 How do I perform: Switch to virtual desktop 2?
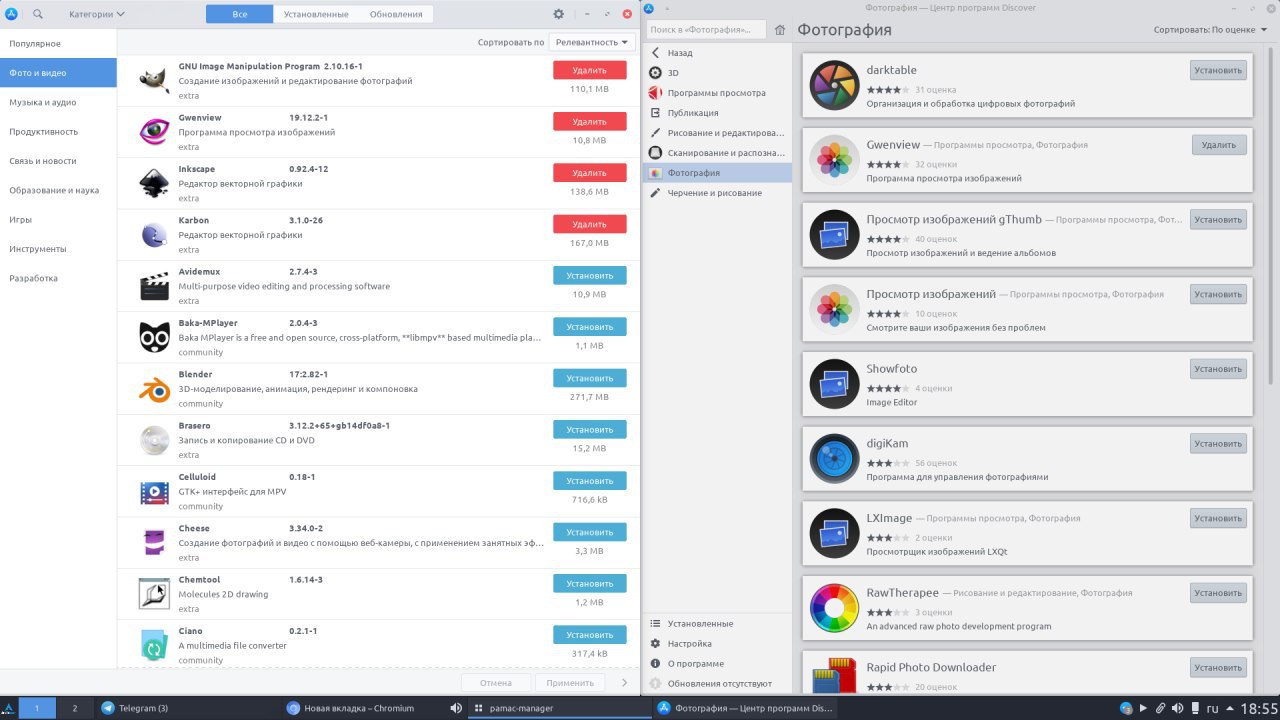tap(74, 708)
